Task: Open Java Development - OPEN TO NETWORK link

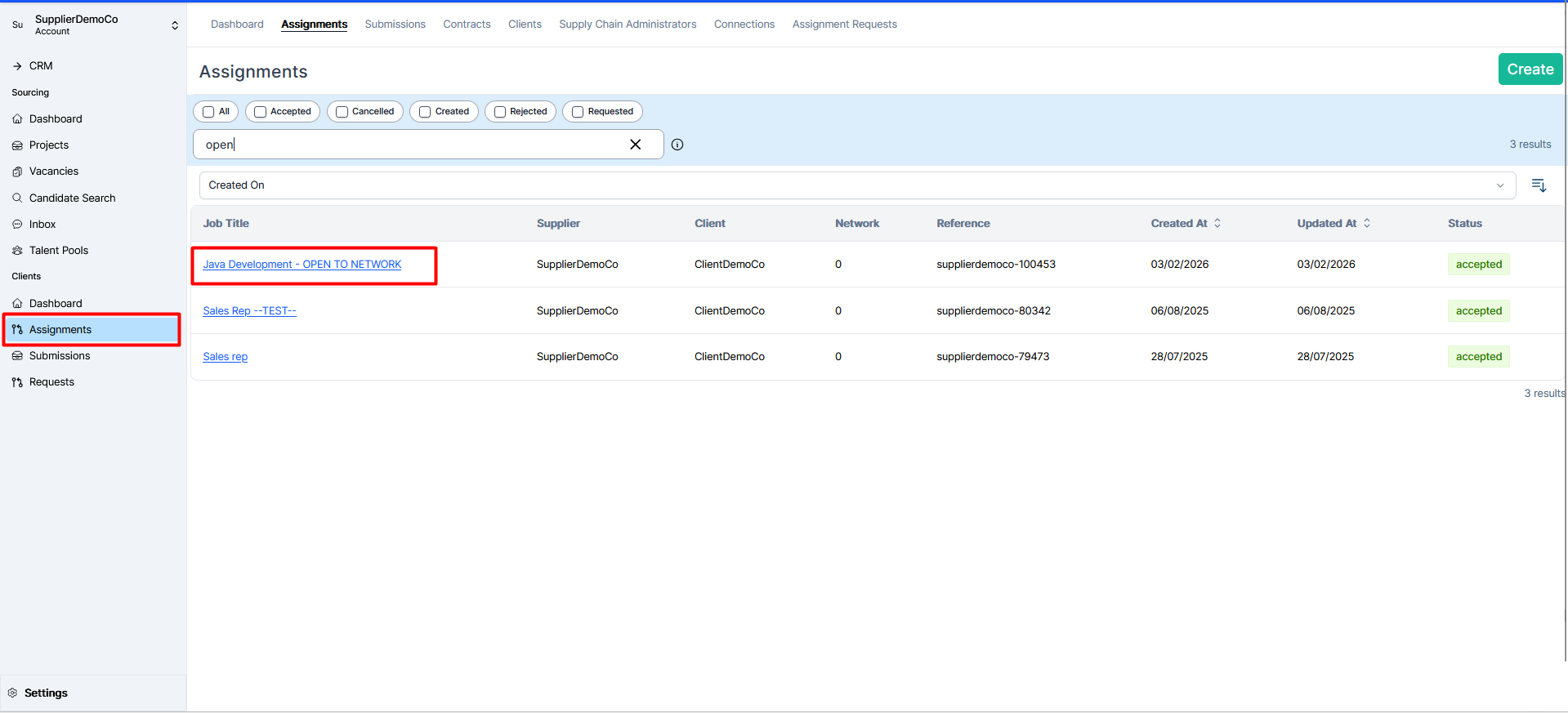Action: click(302, 265)
